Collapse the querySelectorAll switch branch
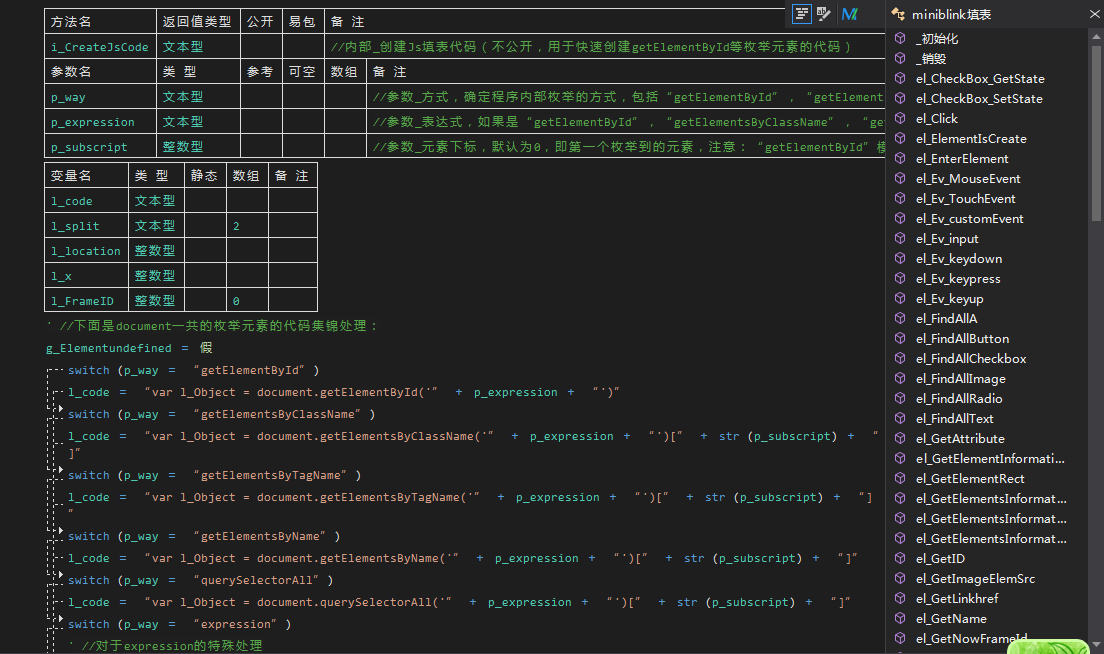Screen dimensions: 1104x654 59,575
